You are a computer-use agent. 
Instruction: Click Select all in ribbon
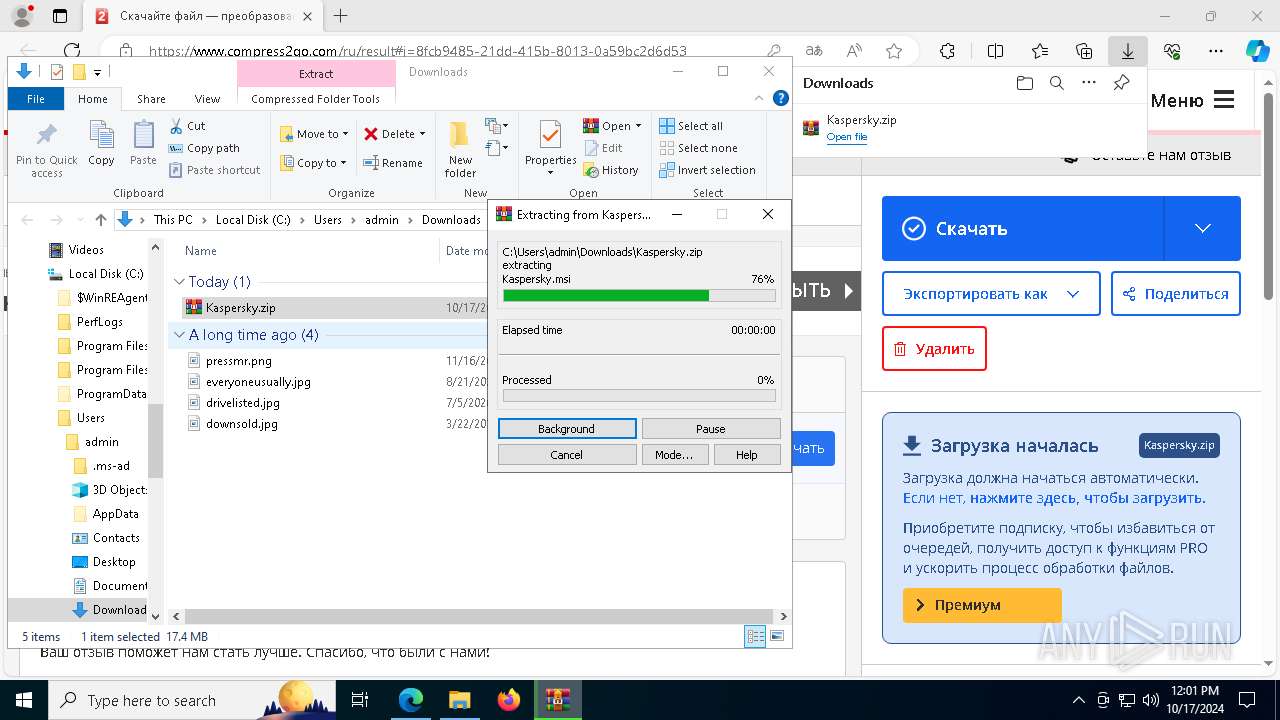click(x=691, y=126)
